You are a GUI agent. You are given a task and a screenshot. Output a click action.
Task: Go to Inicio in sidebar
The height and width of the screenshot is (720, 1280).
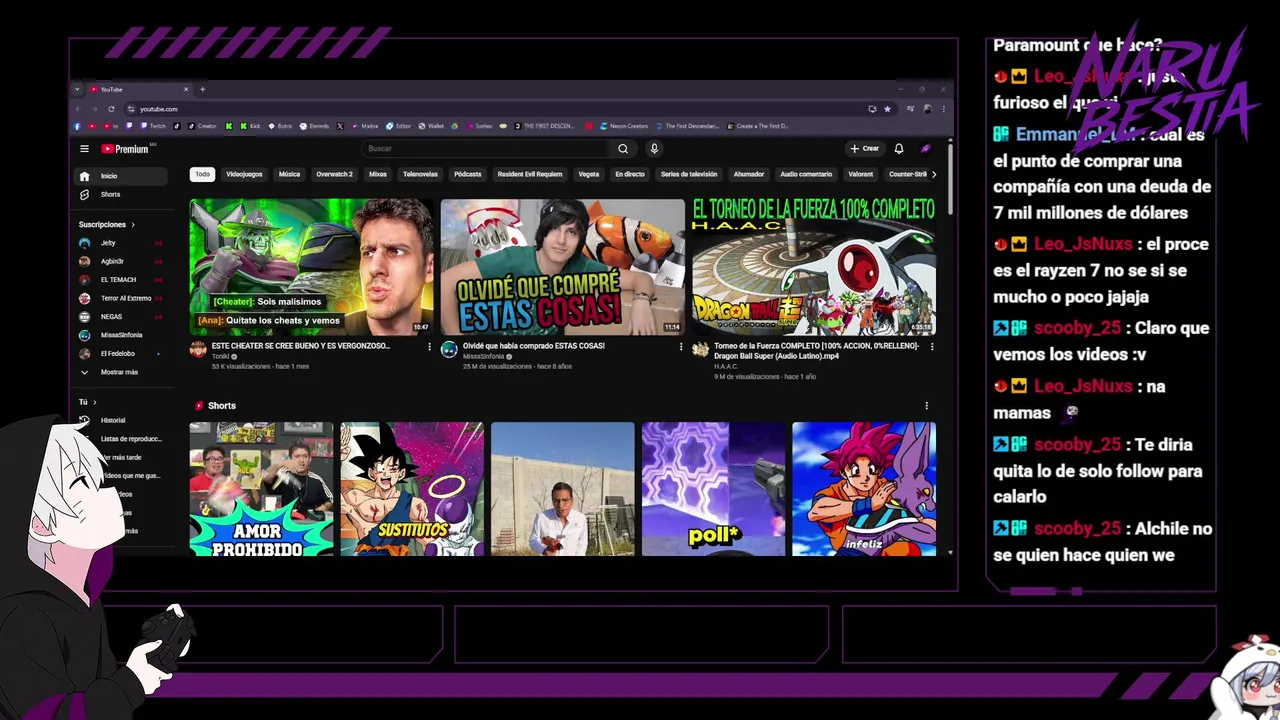(121, 176)
